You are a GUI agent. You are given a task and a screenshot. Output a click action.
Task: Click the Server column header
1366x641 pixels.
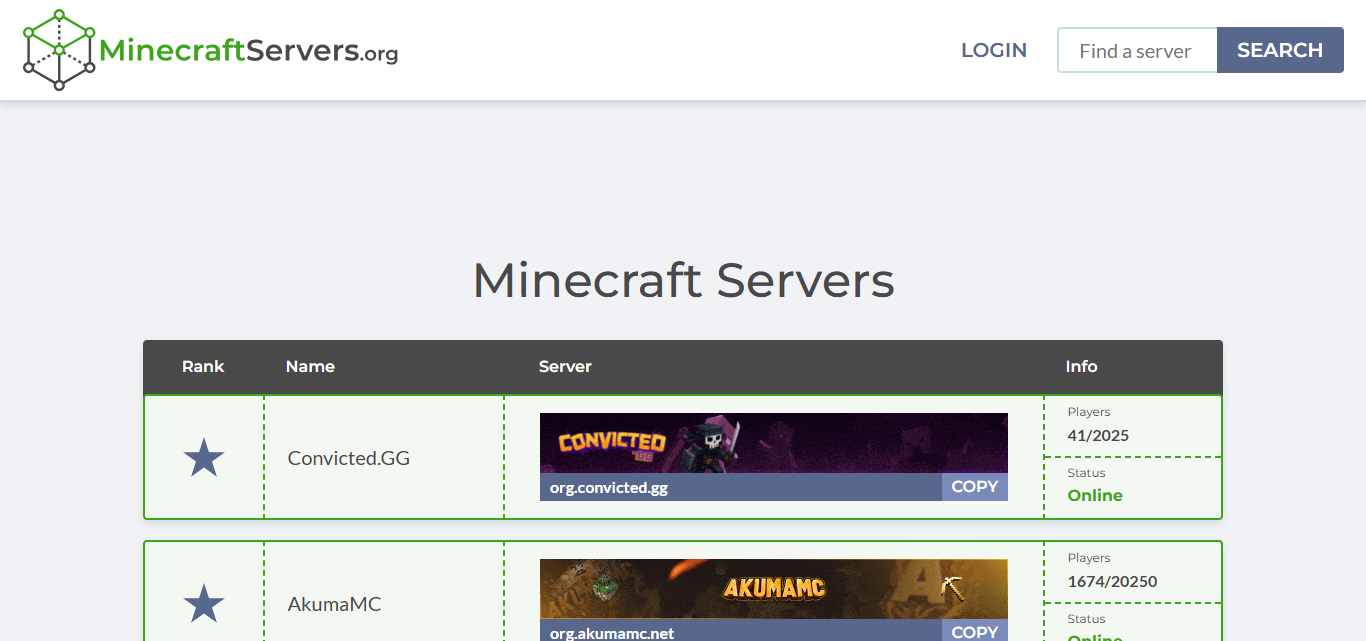565,366
